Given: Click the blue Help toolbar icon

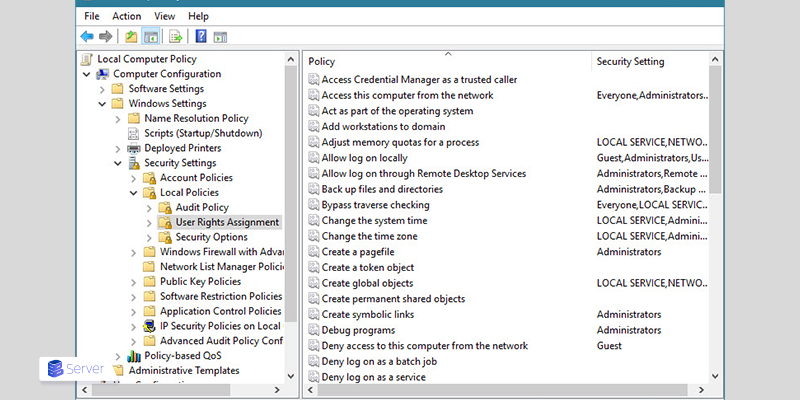Looking at the screenshot, I should pos(201,36).
